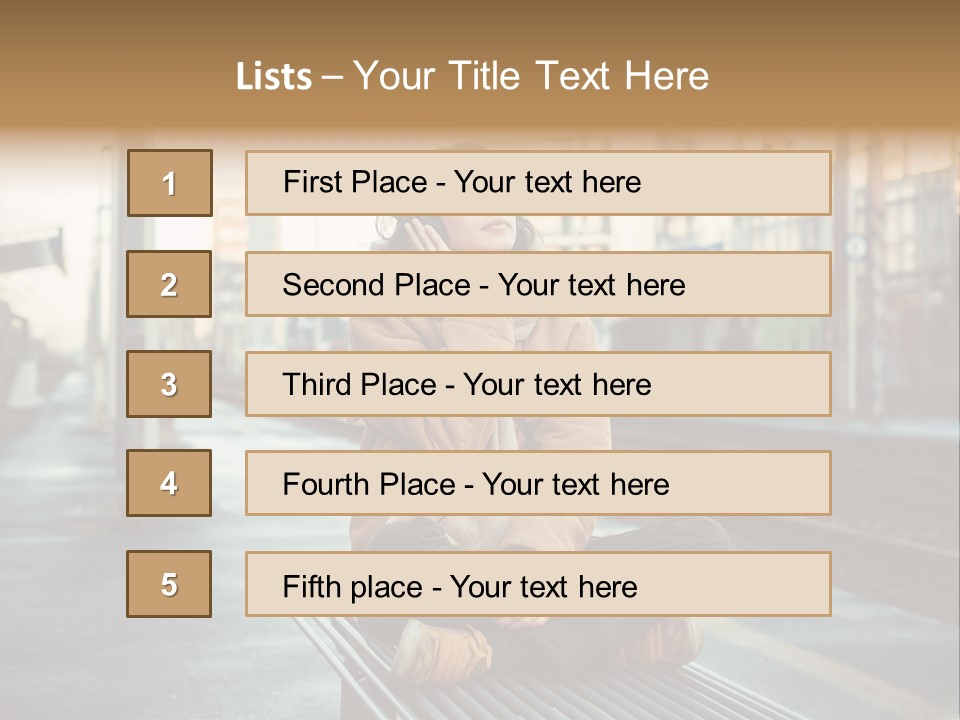Screen dimensions: 960x720
Task: Click the bold word Lists in title
Action: [x=274, y=76]
